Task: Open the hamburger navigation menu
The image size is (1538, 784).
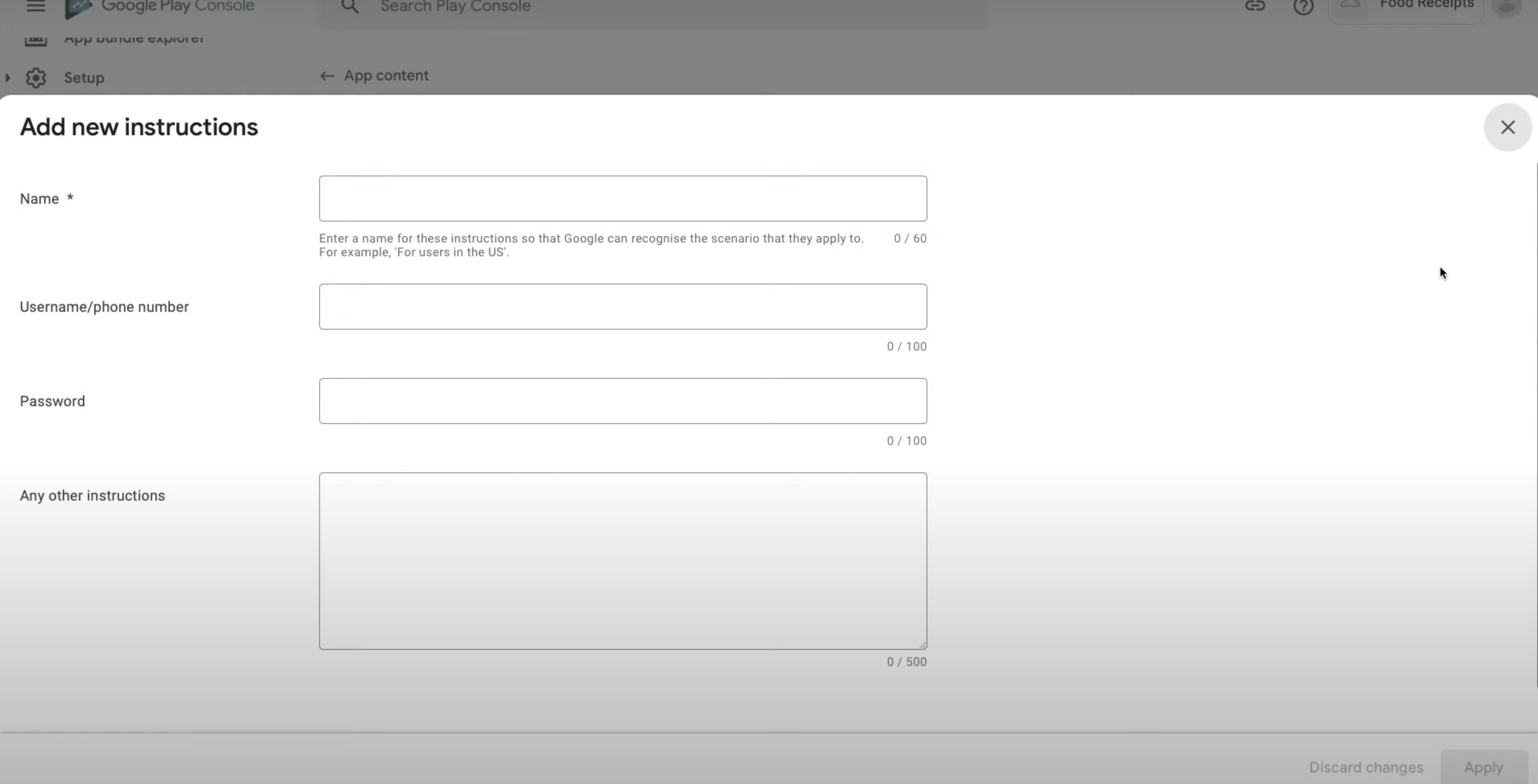Action: [35, 6]
